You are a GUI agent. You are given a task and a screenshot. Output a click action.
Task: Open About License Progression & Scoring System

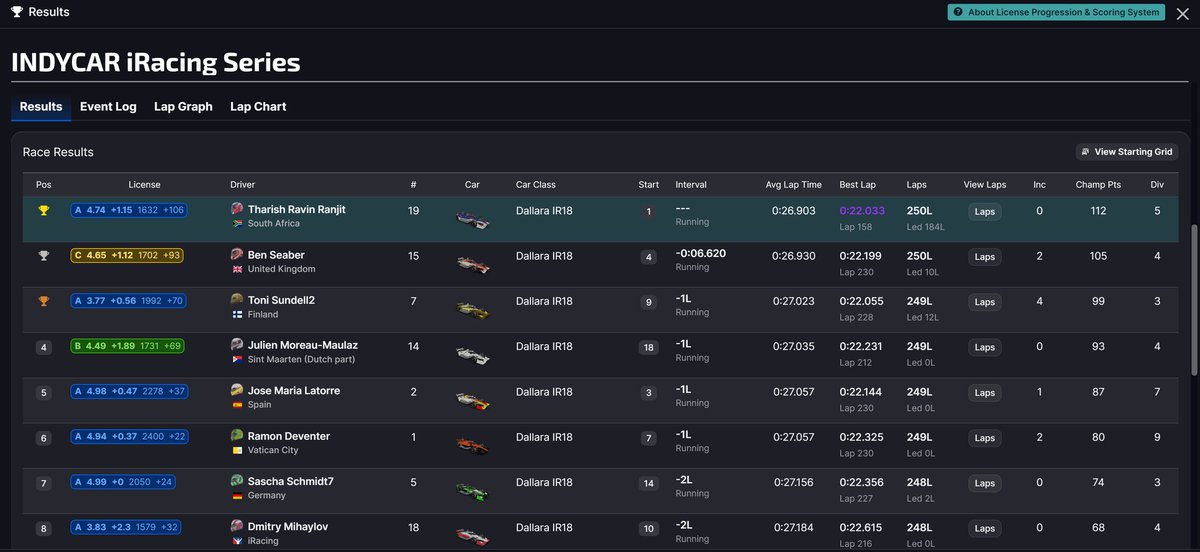click(x=1057, y=12)
